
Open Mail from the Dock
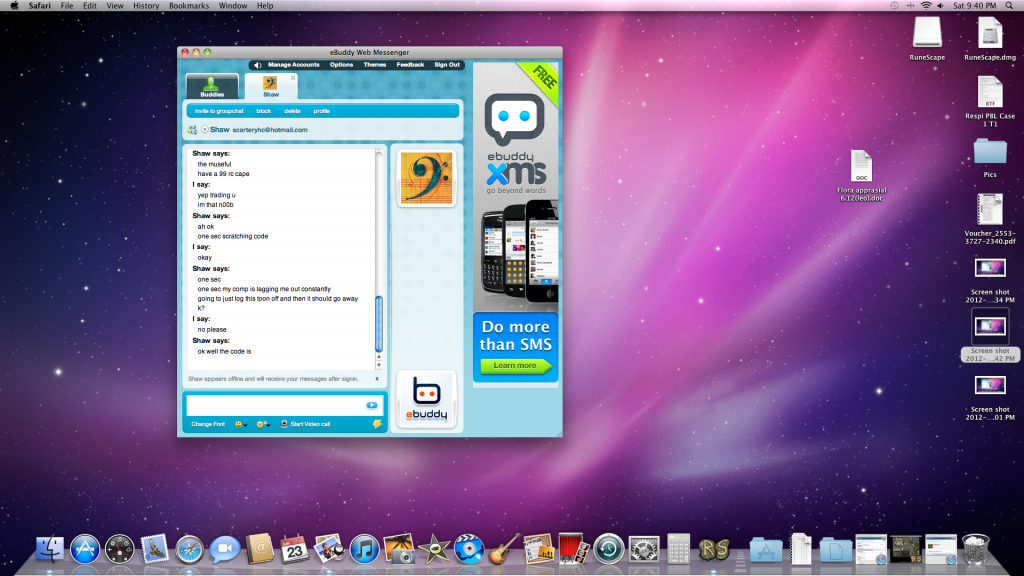[155, 549]
